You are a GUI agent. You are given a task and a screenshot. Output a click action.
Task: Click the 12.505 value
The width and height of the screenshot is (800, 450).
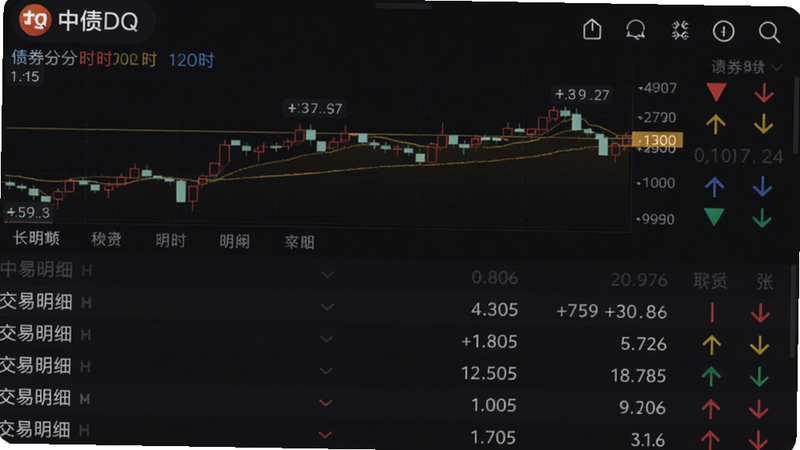point(489,373)
